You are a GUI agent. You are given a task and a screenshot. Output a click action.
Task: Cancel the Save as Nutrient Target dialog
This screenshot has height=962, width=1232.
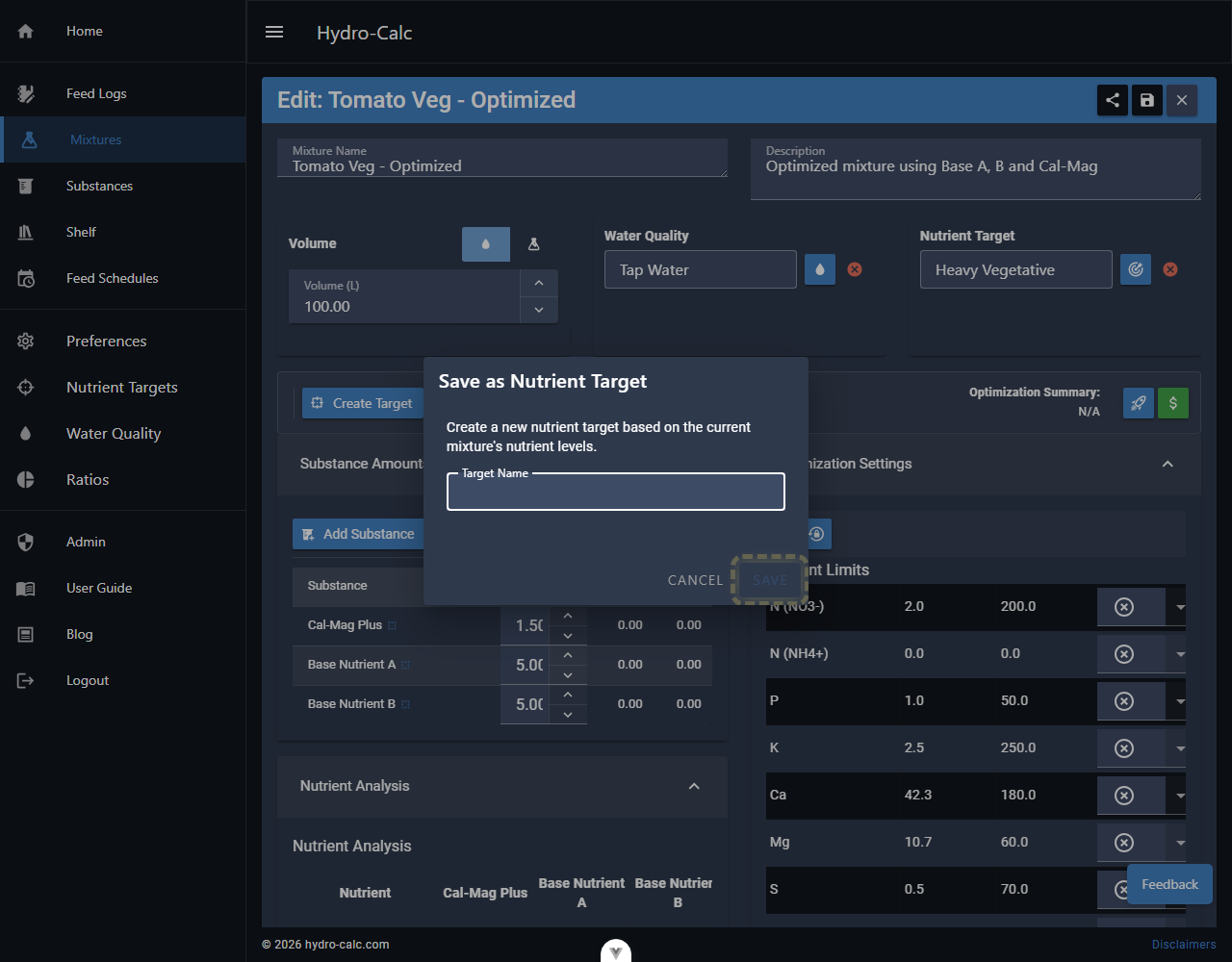pos(695,580)
